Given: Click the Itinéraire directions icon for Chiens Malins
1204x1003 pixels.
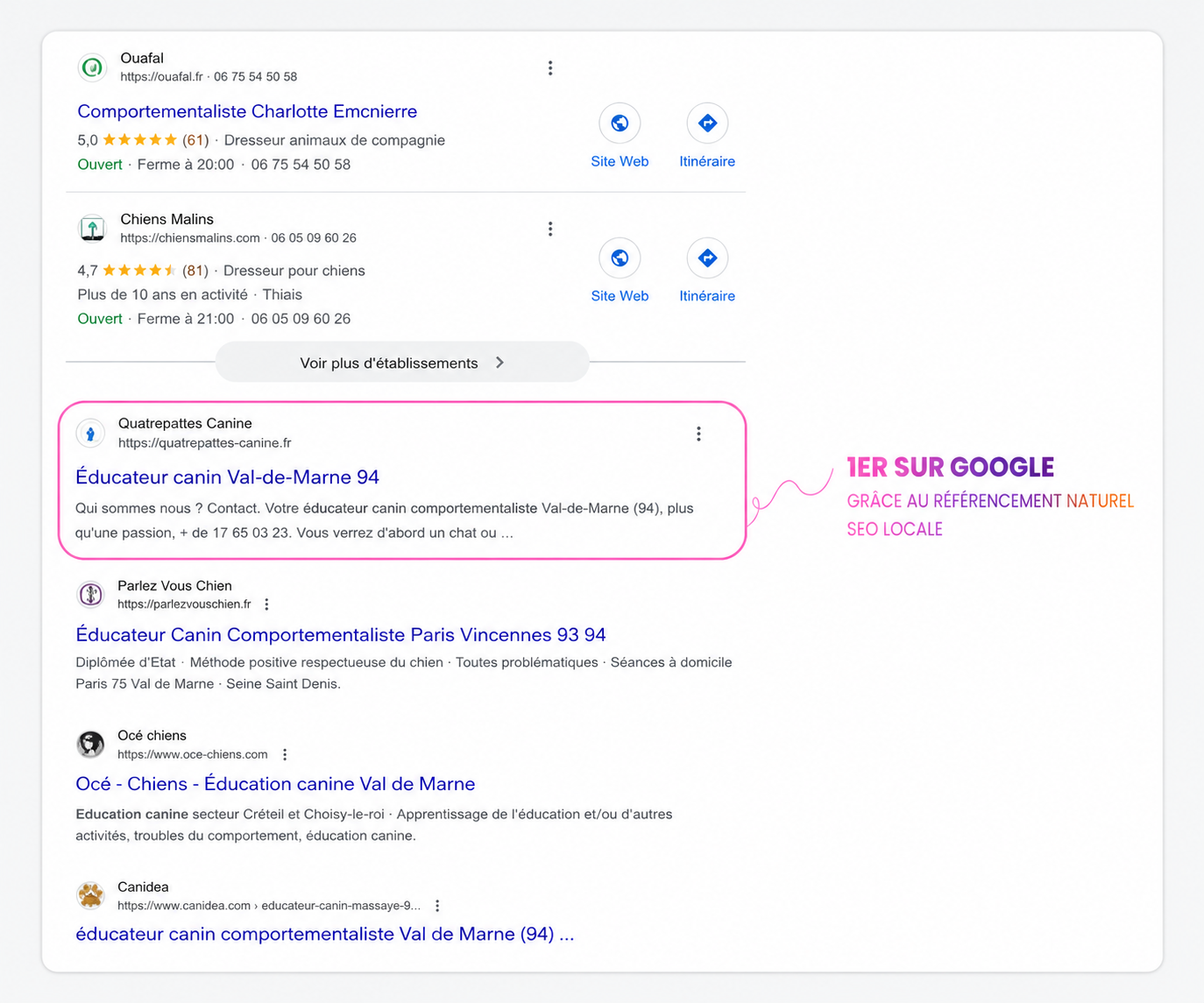Looking at the screenshot, I should [707, 258].
